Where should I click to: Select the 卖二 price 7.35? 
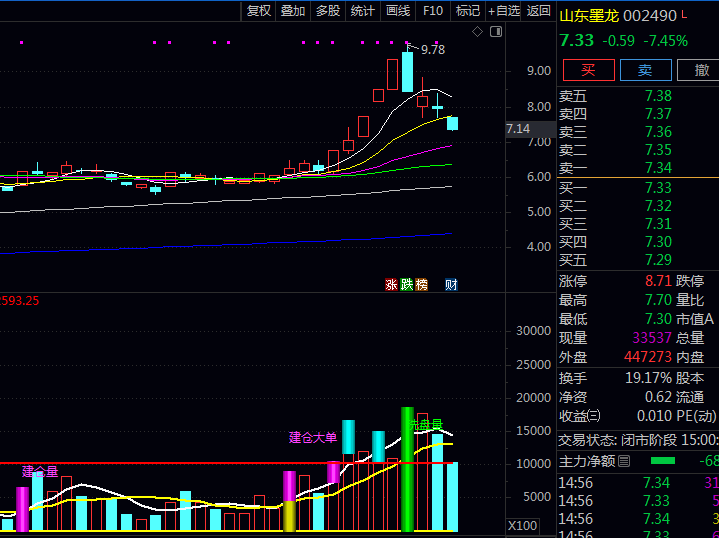pyautogui.click(x=658, y=150)
